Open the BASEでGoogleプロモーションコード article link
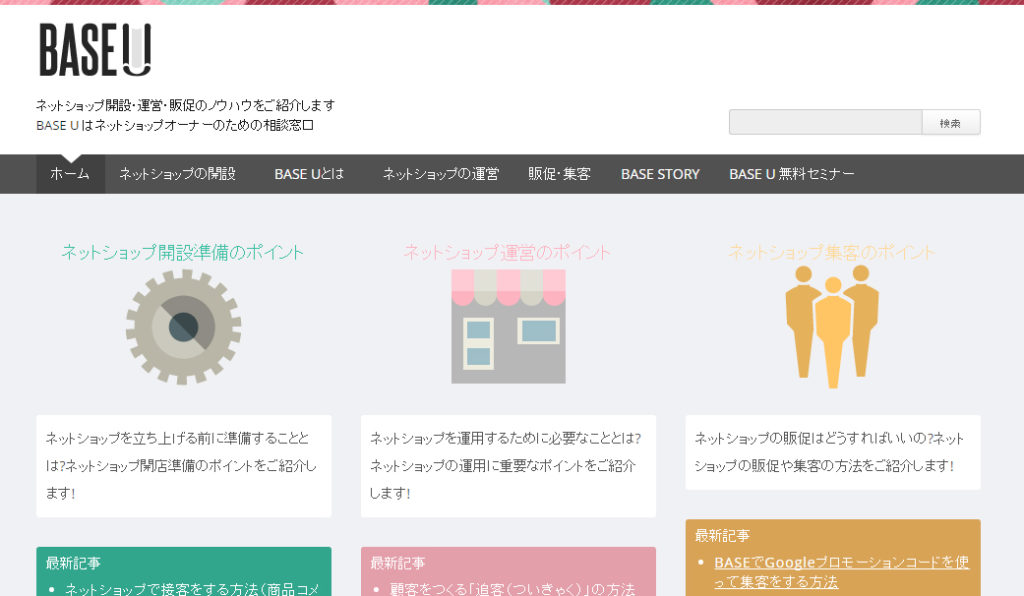This screenshot has width=1024, height=596. click(x=841, y=571)
